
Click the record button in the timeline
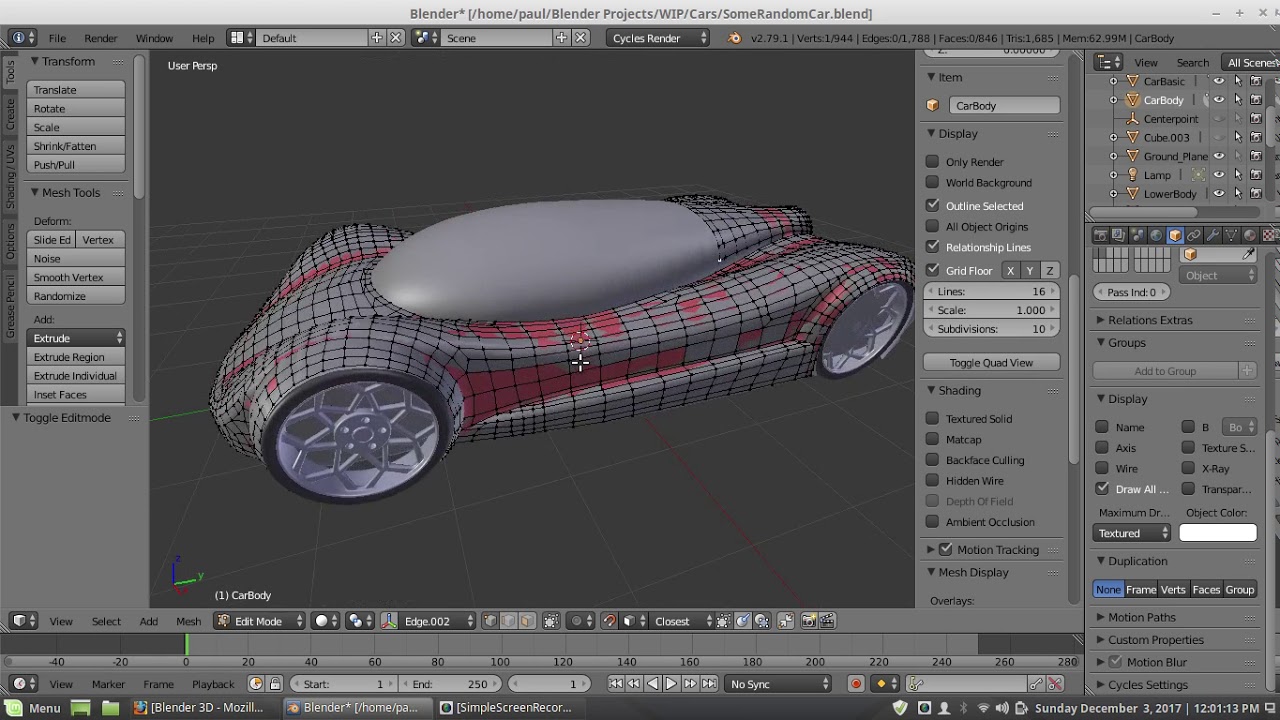tap(856, 684)
